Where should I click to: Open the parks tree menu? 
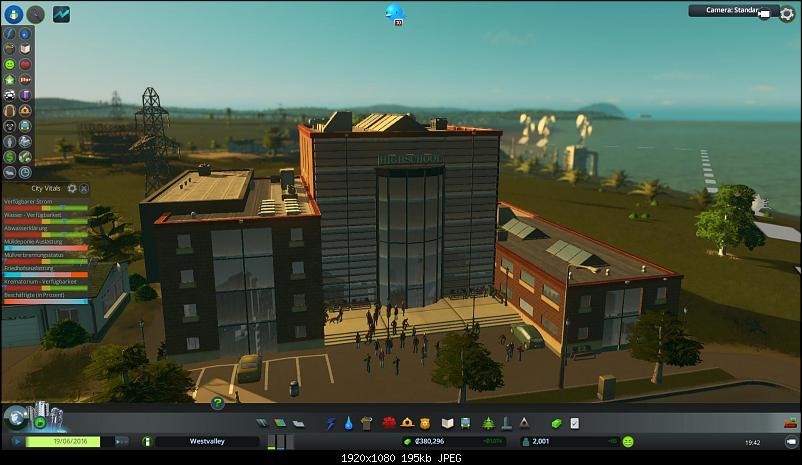[x=488, y=423]
